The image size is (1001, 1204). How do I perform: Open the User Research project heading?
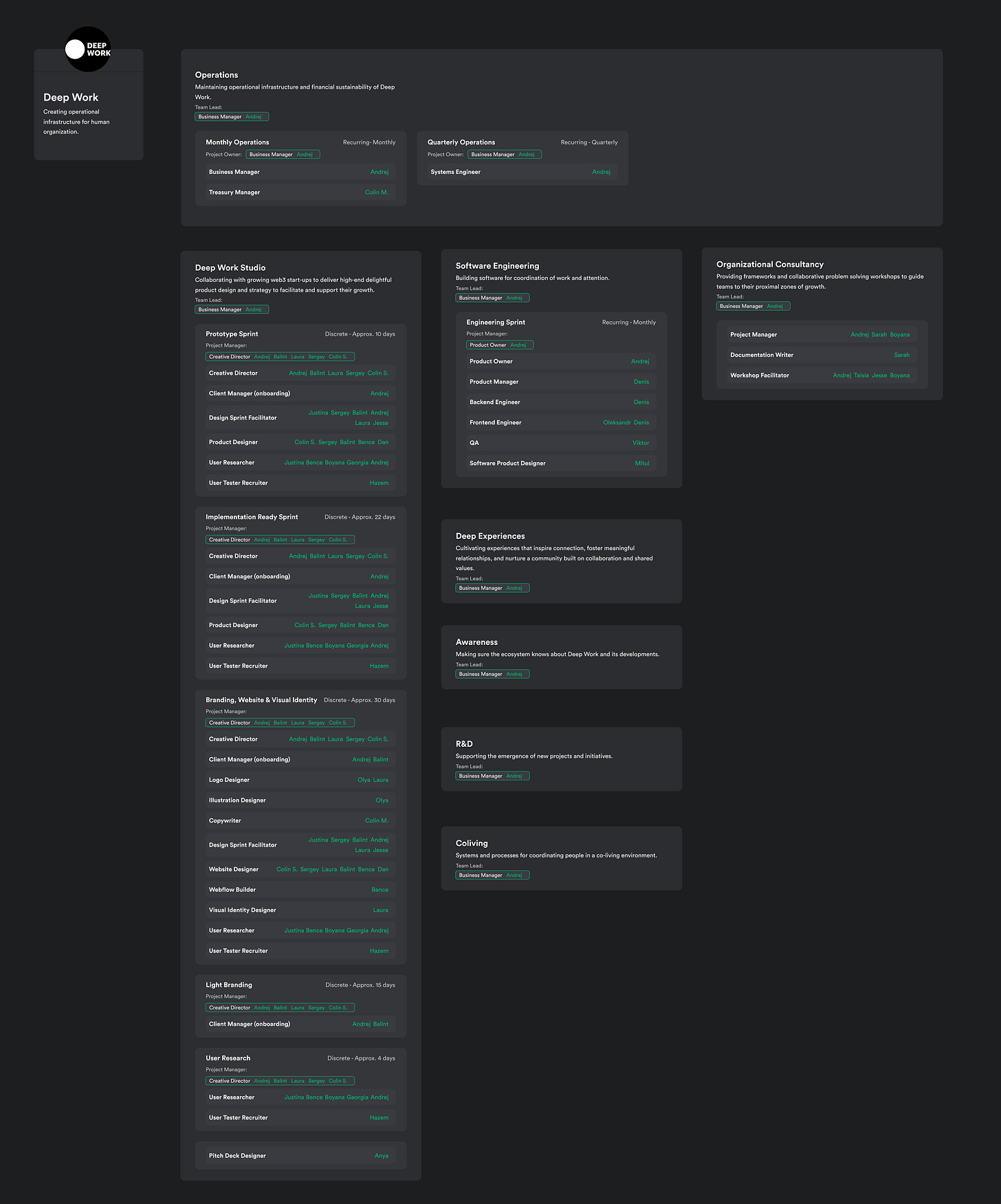click(228, 1058)
